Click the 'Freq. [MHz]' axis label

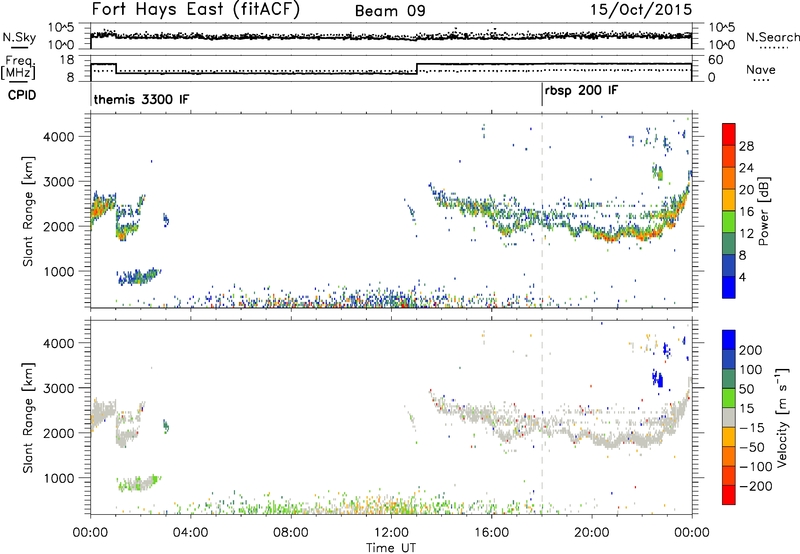19,68
